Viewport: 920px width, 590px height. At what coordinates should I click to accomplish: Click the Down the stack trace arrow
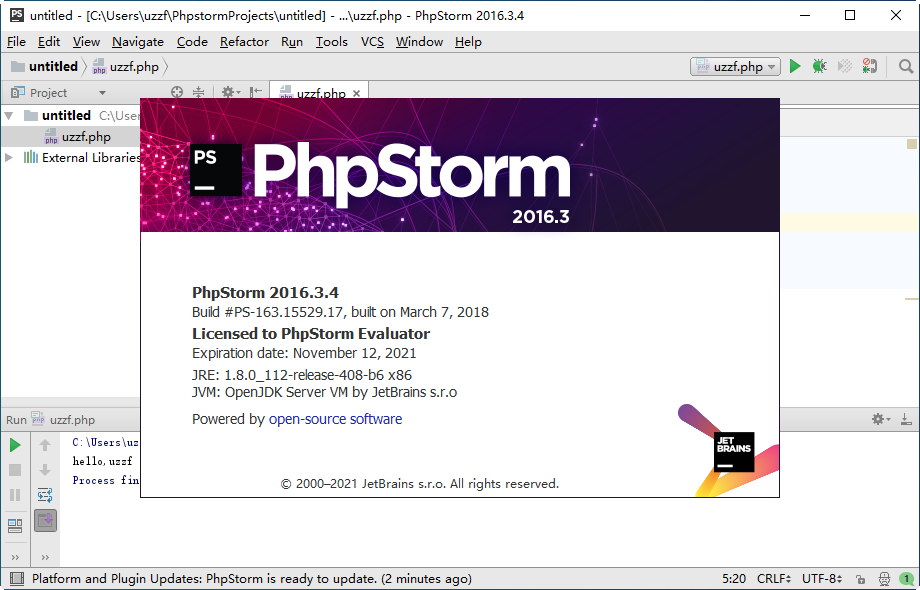(x=45, y=470)
